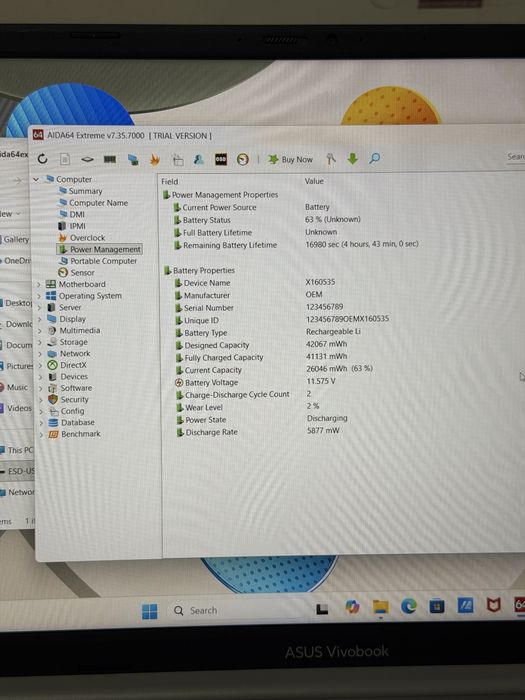The width and height of the screenshot is (525, 700).
Task: Open the SensorPanel gauge toolbar icon
Action: (x=242, y=159)
